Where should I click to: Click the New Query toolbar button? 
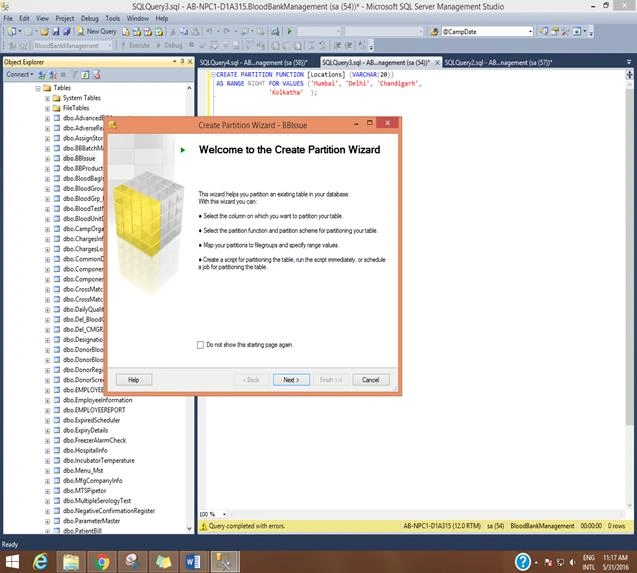[97, 31]
